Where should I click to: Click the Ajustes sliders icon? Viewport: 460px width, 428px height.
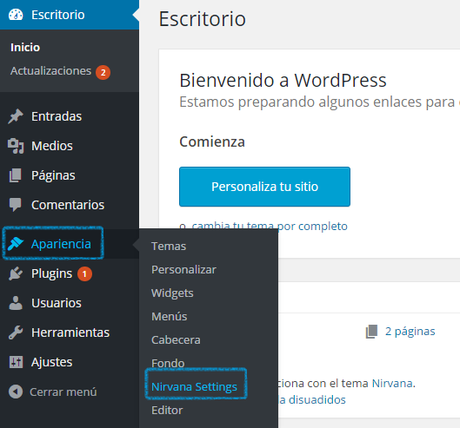click(16, 362)
